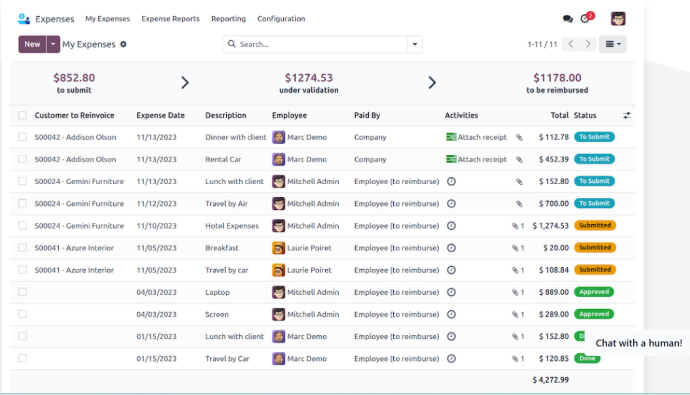This screenshot has height=395, width=690.
Task: Open Chat with a human widget
Action: tap(639, 343)
